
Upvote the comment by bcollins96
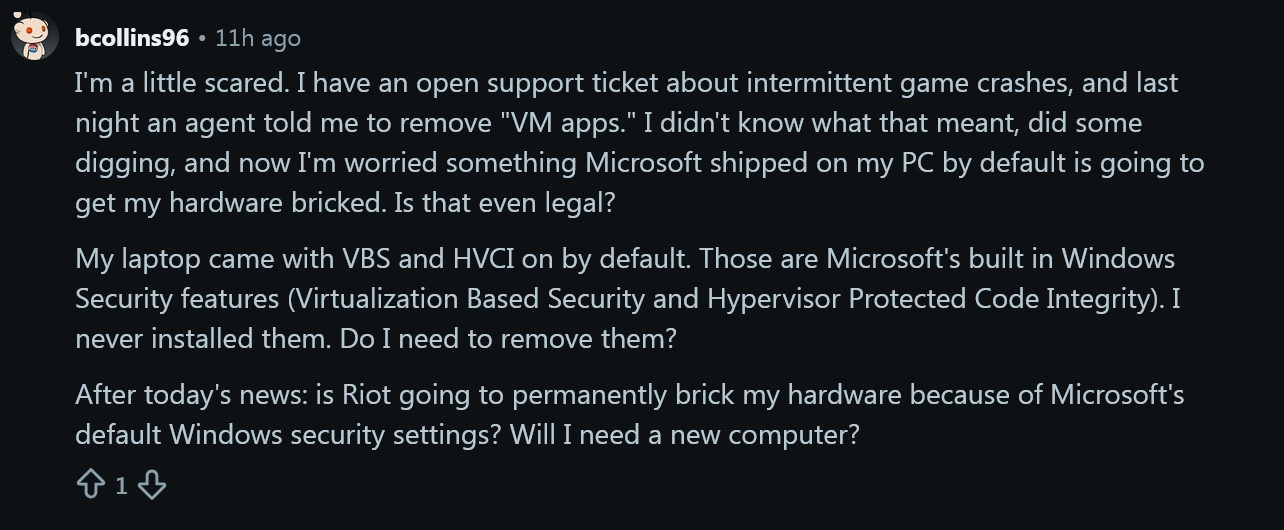point(91,486)
